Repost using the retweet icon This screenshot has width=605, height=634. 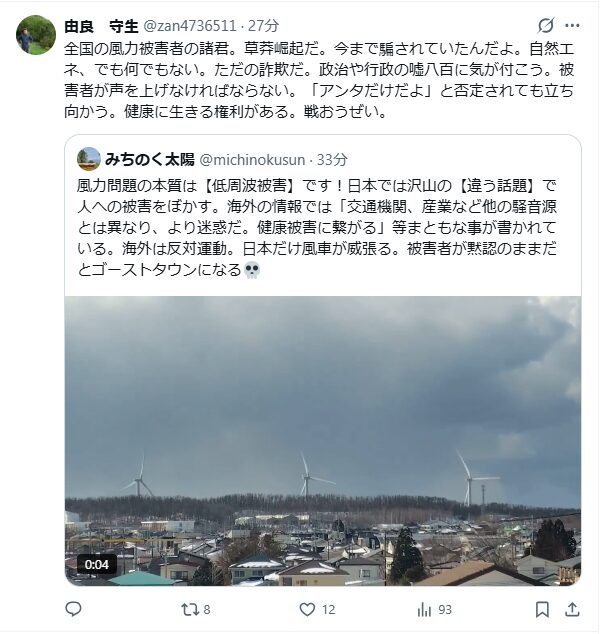pyautogui.click(x=188, y=609)
